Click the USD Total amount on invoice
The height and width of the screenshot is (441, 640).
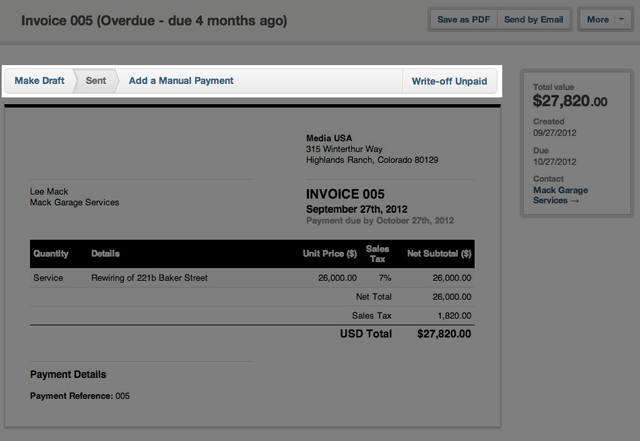click(x=443, y=334)
